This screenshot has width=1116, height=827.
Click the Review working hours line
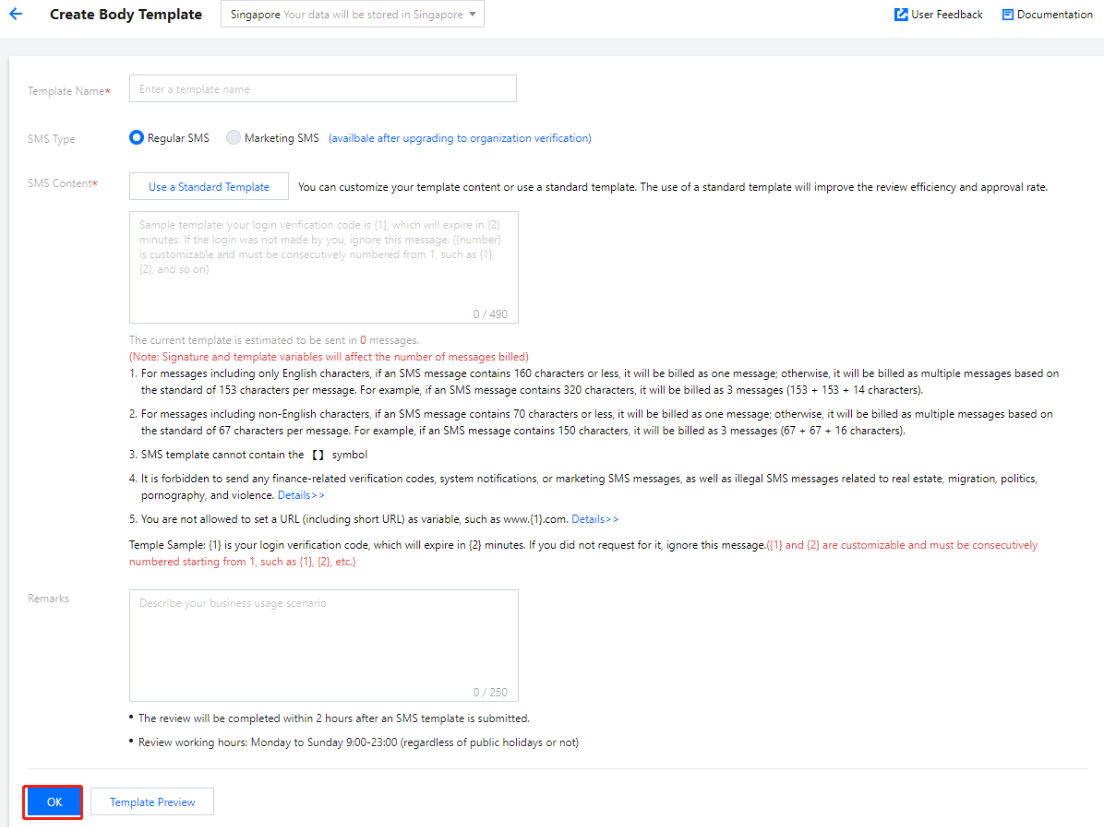point(358,742)
